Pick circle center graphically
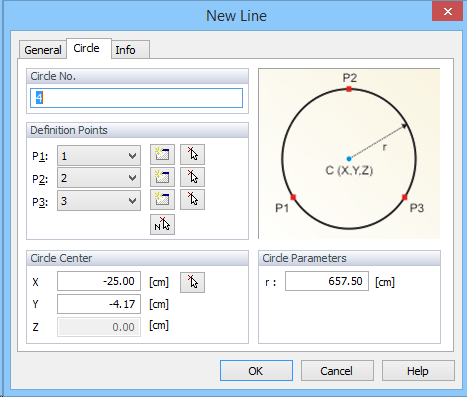This screenshot has height=397, width=467. [x=192, y=283]
